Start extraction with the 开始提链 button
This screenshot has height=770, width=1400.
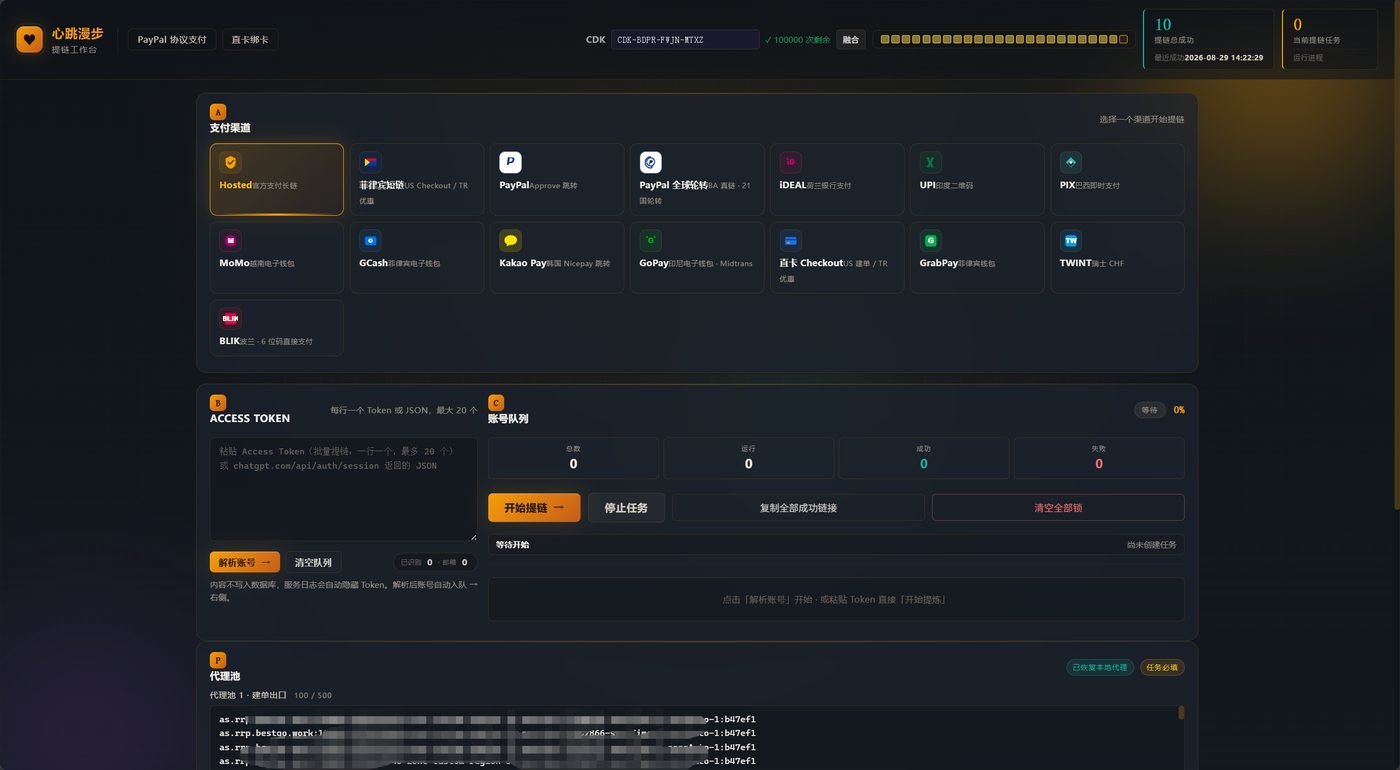[534, 507]
